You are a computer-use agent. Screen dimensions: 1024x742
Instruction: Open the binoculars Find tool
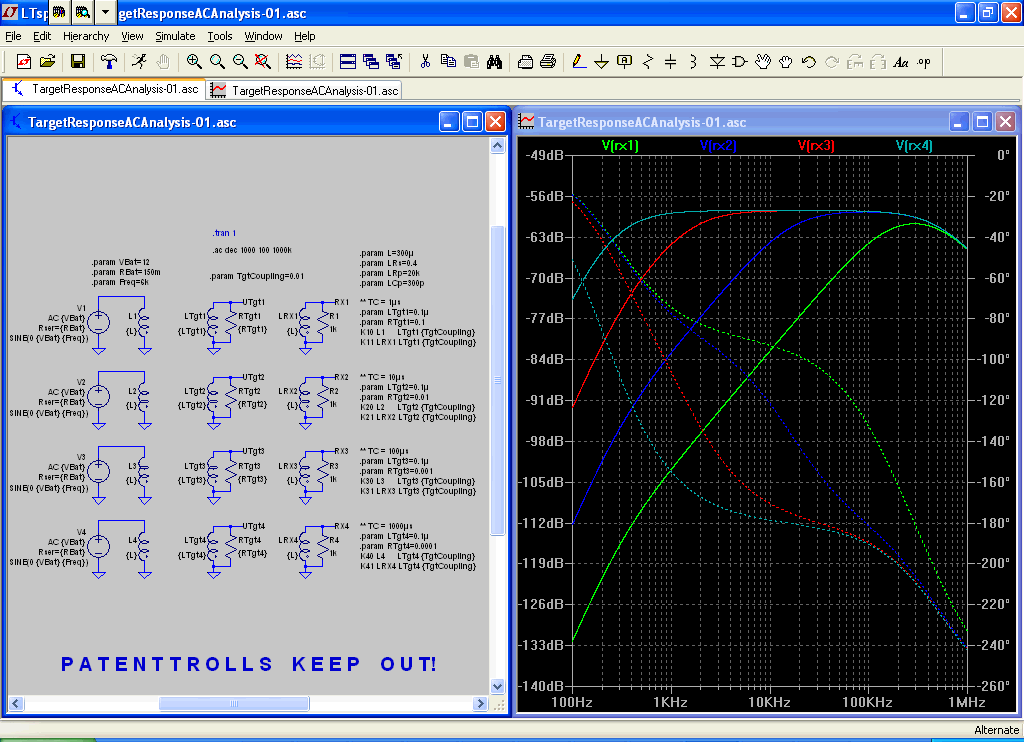494,61
